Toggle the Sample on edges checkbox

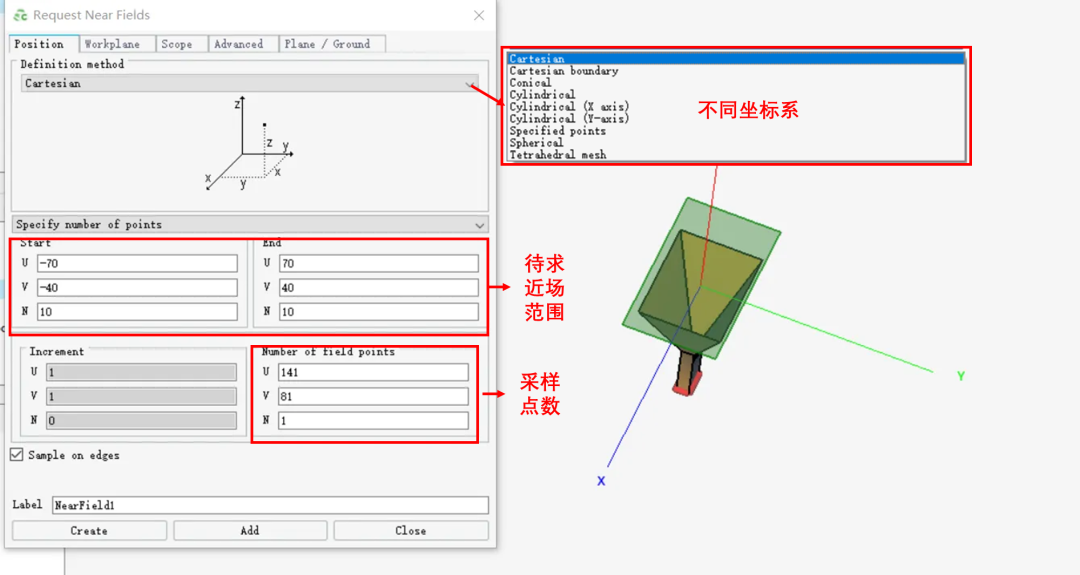[x=17, y=455]
